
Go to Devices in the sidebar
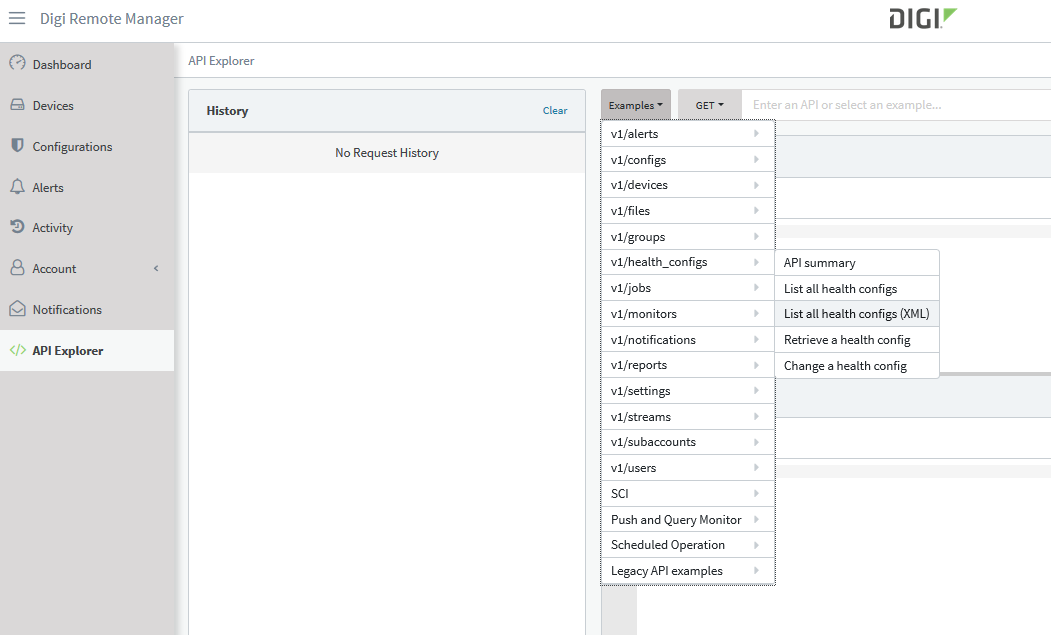coord(87,105)
